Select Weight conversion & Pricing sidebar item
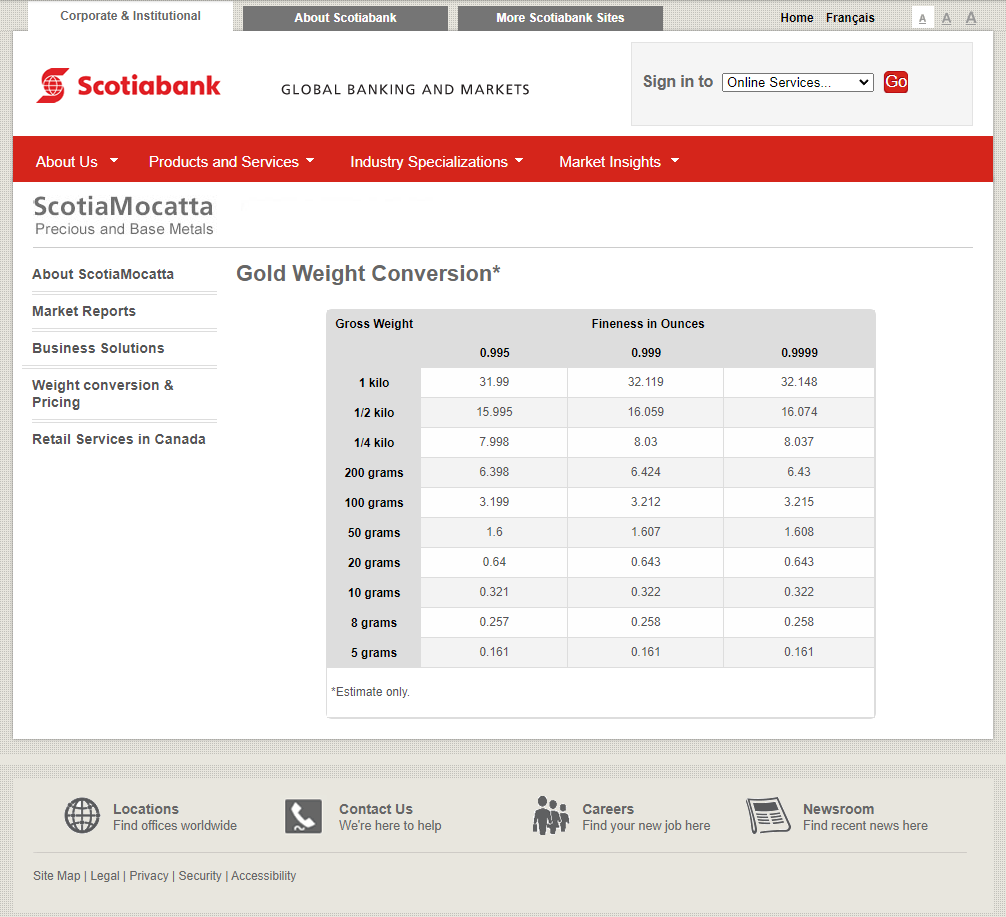Viewport: 1006px width, 917px height. [x=103, y=393]
